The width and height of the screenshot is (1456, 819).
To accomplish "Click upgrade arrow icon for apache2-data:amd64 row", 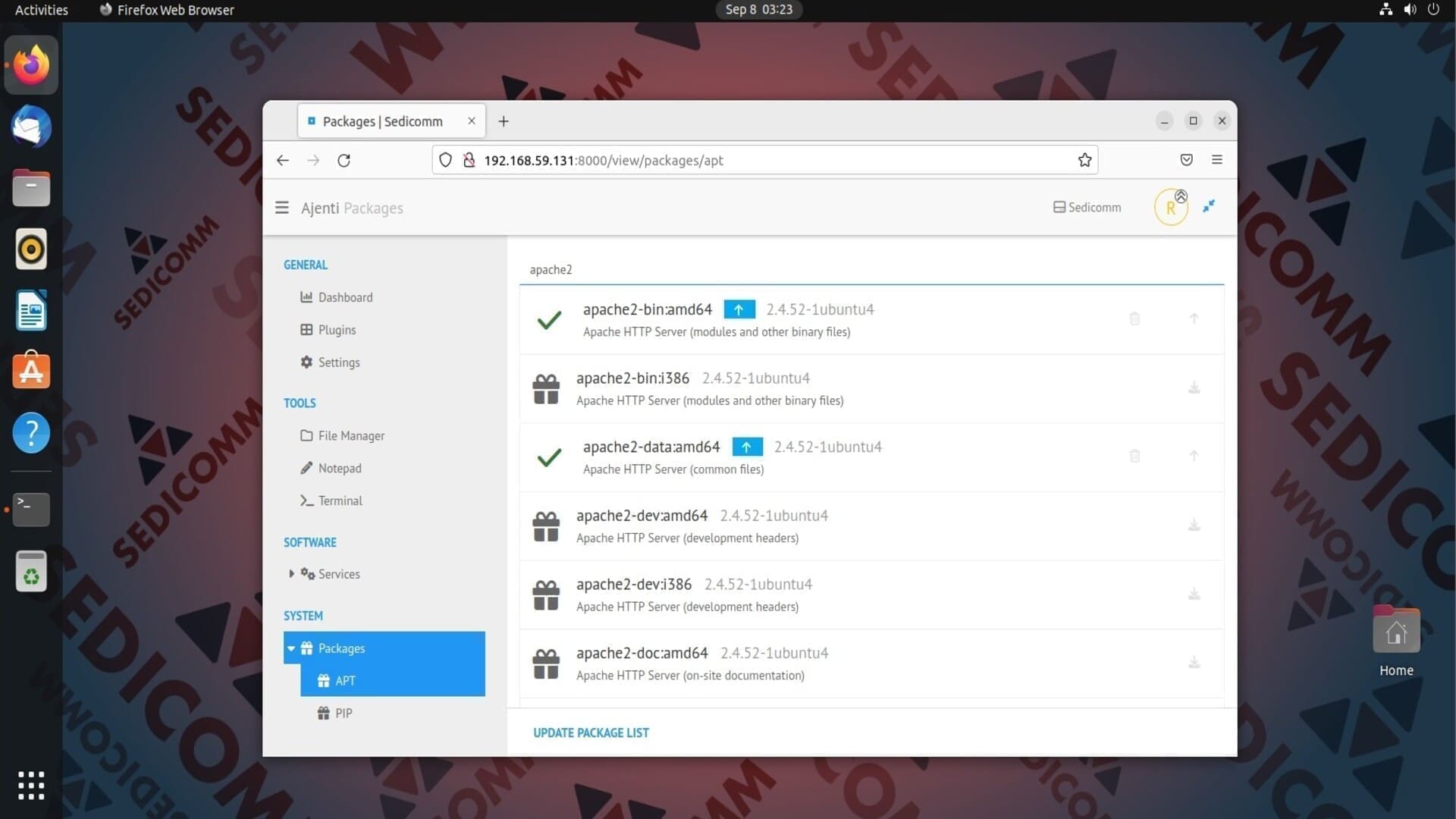I will click(x=1194, y=456).
